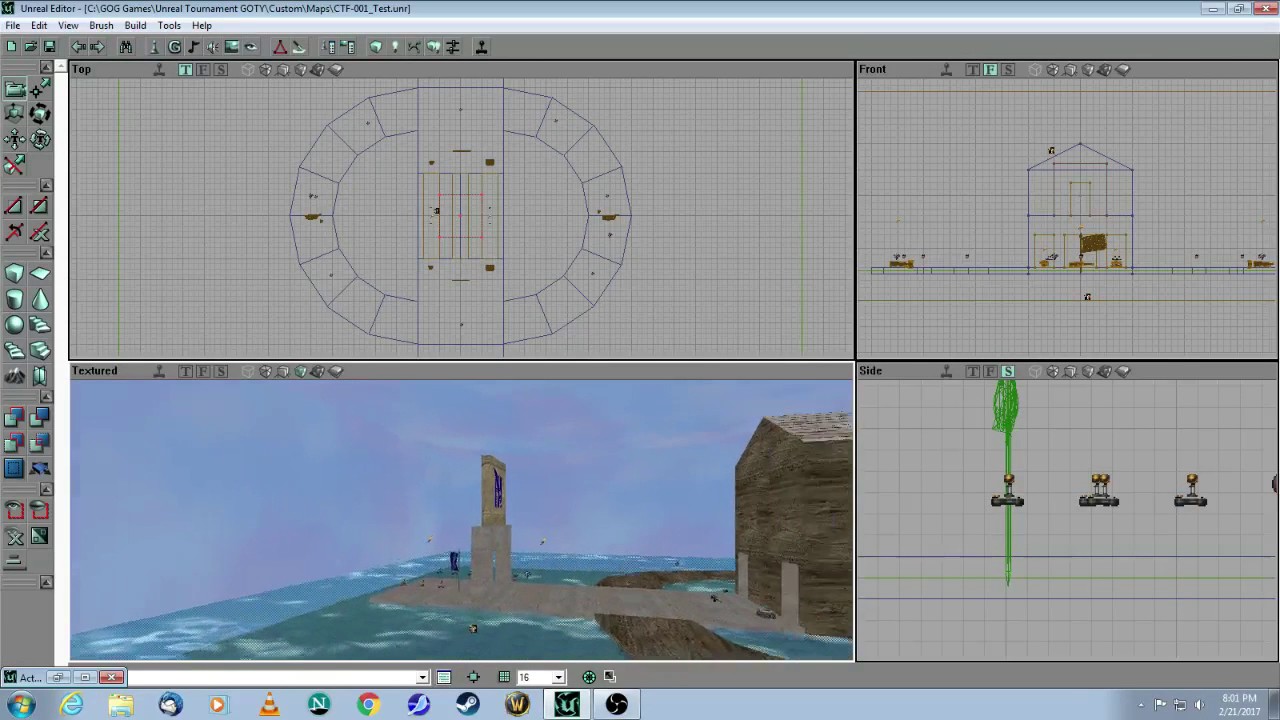Image resolution: width=1280 pixels, height=720 pixels.
Task: Open the Sound browser
Action: (x=213, y=47)
